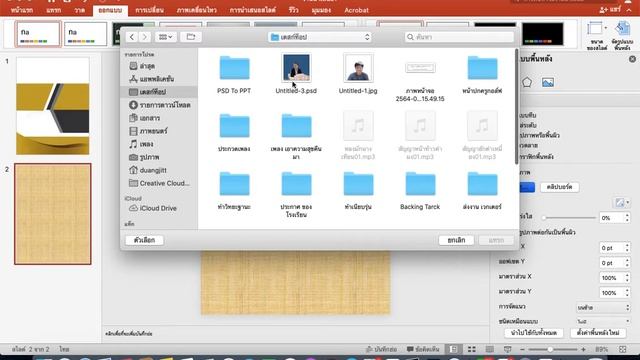Click the ตัวเลือก (Options) button
The image size is (640, 360).
144,240
